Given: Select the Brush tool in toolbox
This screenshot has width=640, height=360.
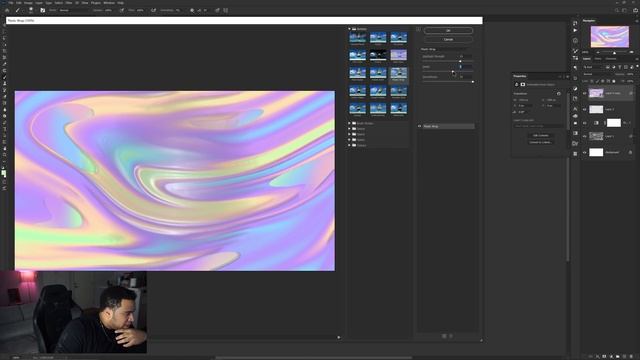Looking at the screenshot, I should (4, 77).
